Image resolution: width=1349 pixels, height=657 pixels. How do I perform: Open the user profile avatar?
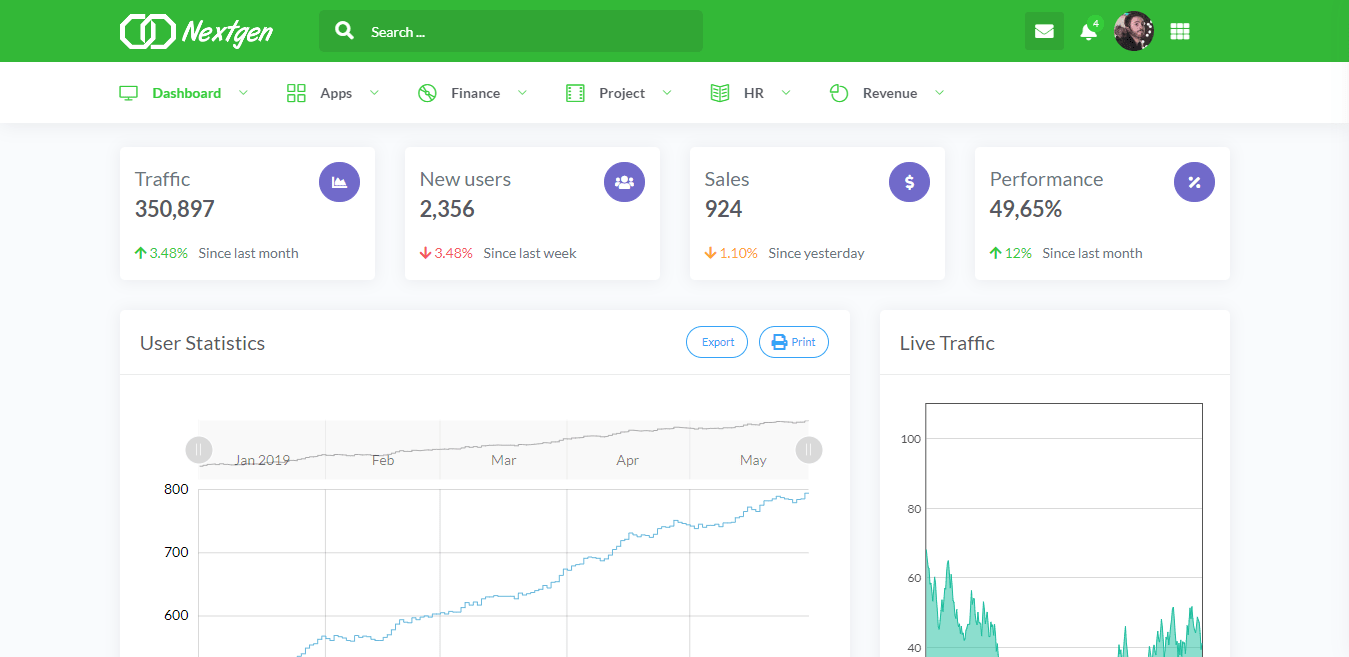(x=1133, y=31)
